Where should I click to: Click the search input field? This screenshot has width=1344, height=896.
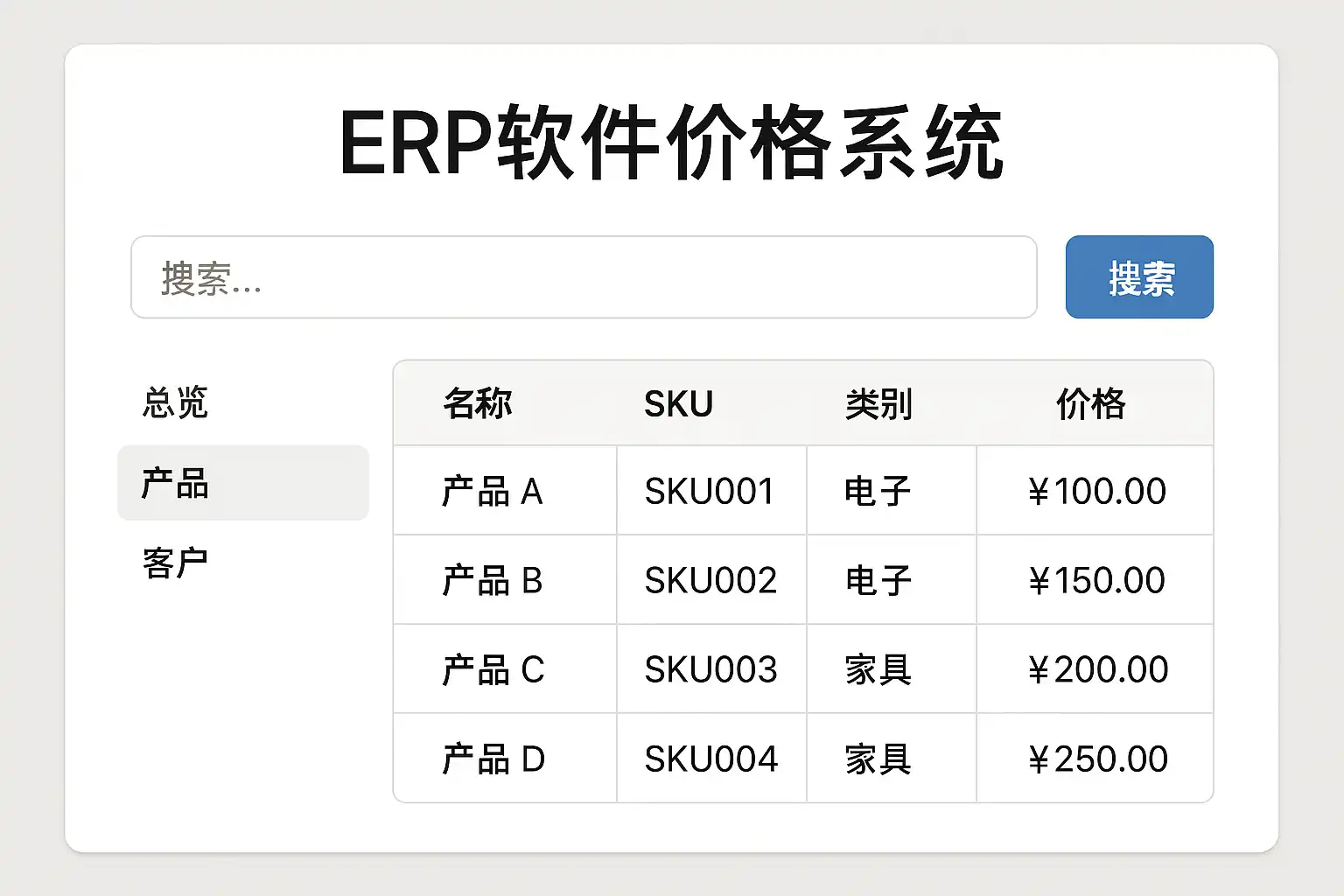click(x=584, y=277)
